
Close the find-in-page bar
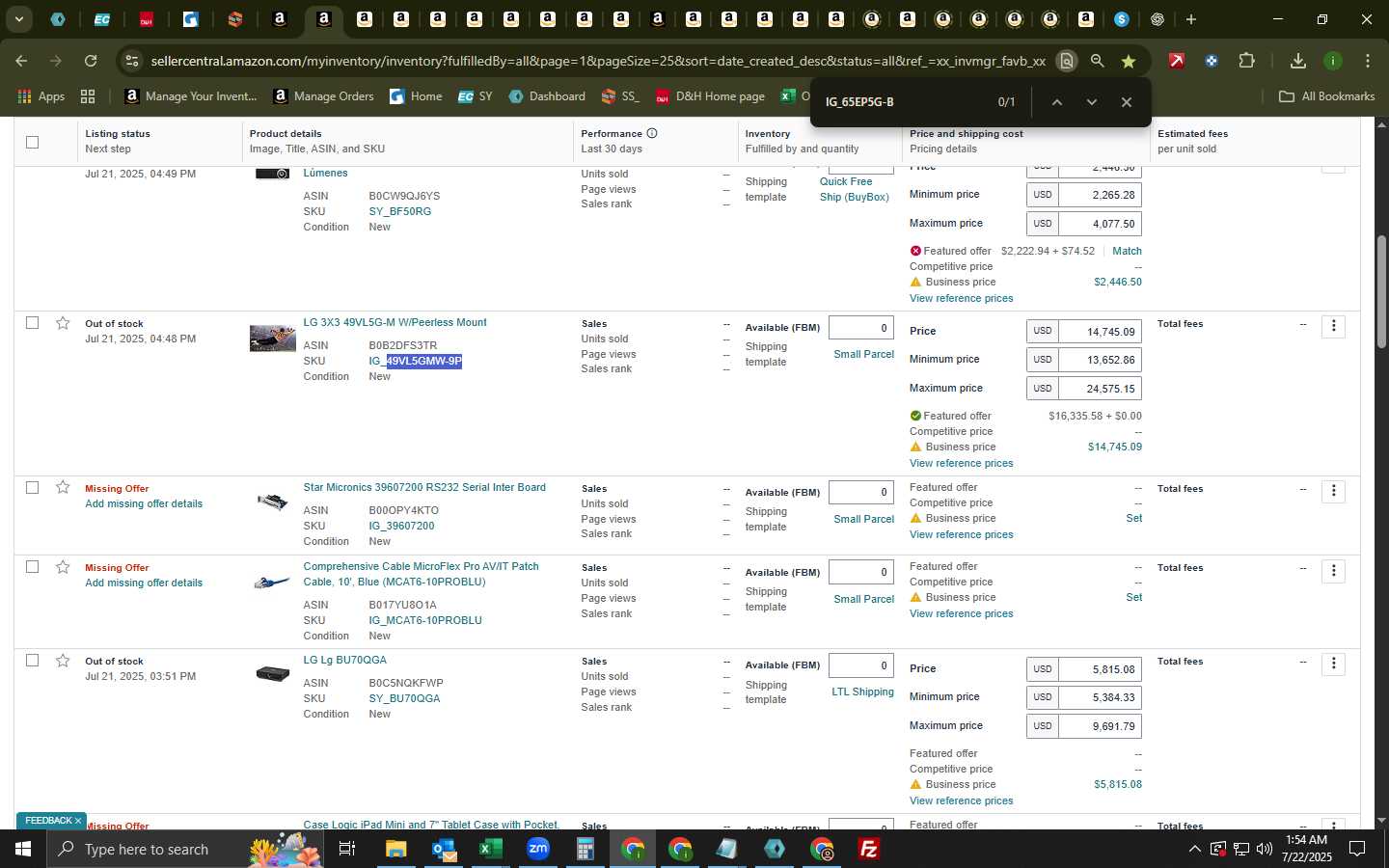[x=1127, y=102]
